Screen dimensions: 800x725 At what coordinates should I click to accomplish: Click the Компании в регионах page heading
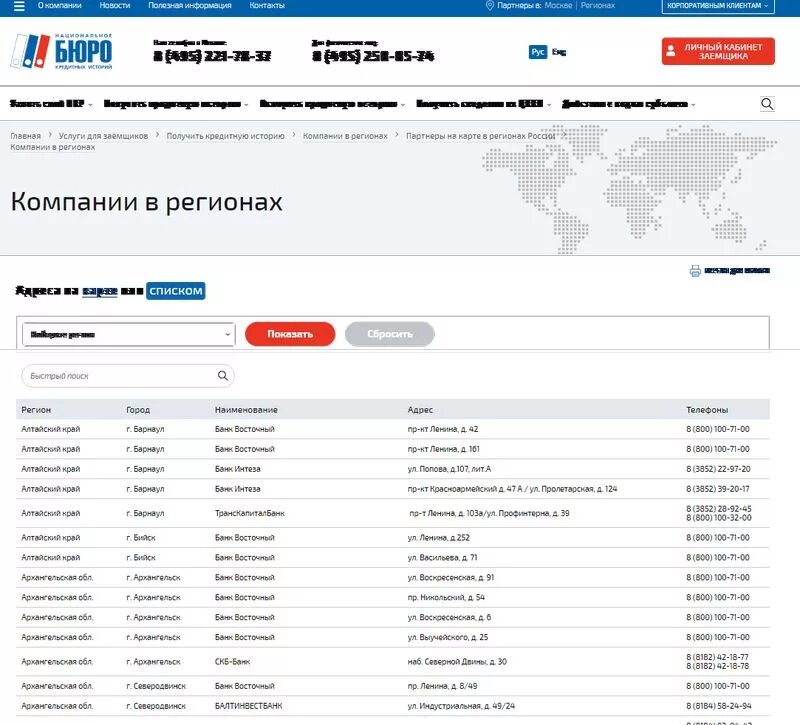click(x=146, y=202)
